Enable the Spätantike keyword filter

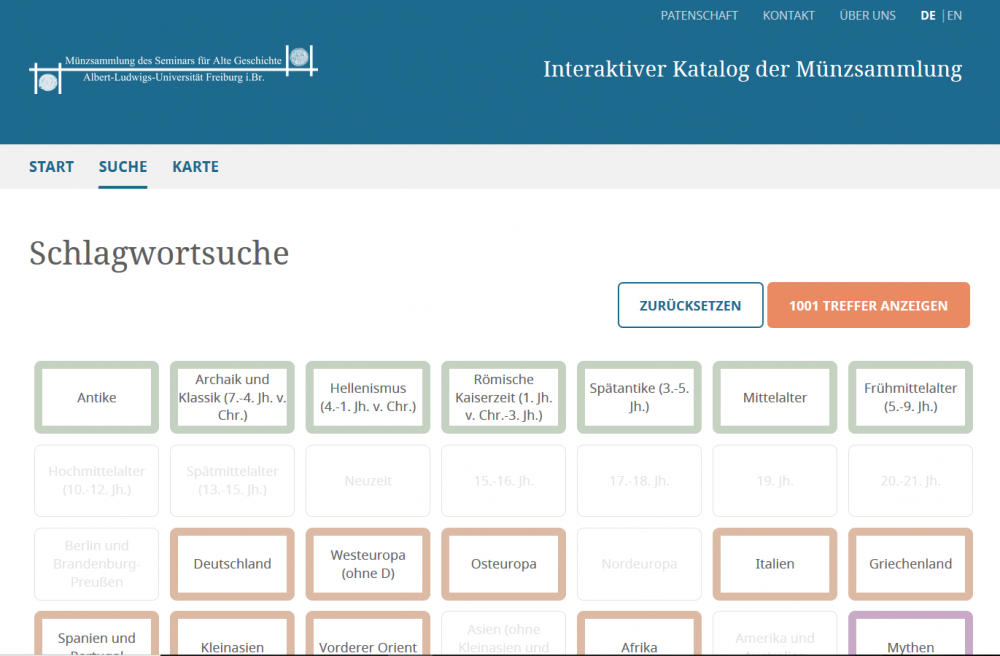pyautogui.click(x=639, y=397)
